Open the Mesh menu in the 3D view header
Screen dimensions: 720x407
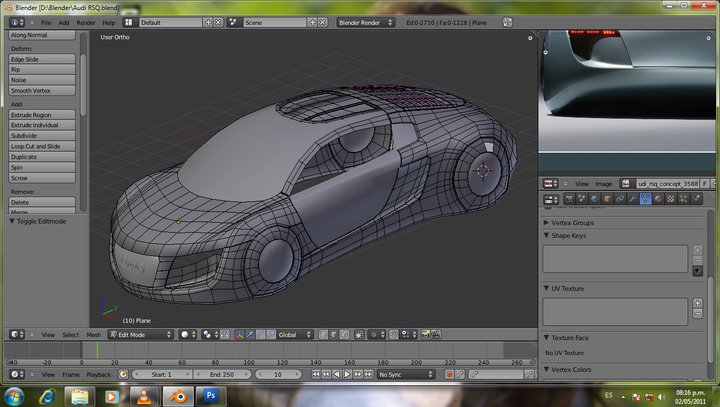click(94, 334)
